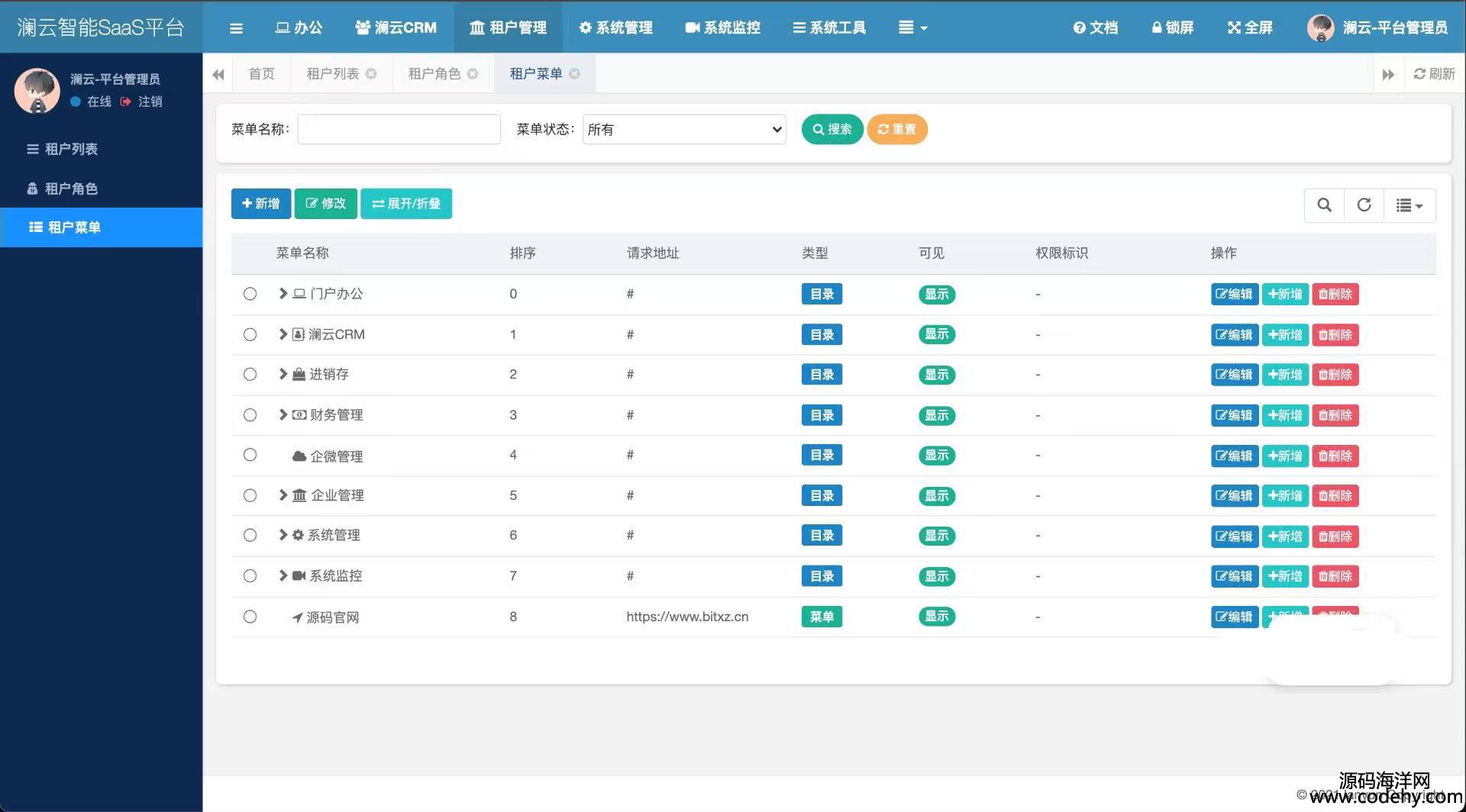This screenshot has width=1466, height=812.
Task: Expand the more-menus list dropdown in navbar
Action: click(912, 28)
